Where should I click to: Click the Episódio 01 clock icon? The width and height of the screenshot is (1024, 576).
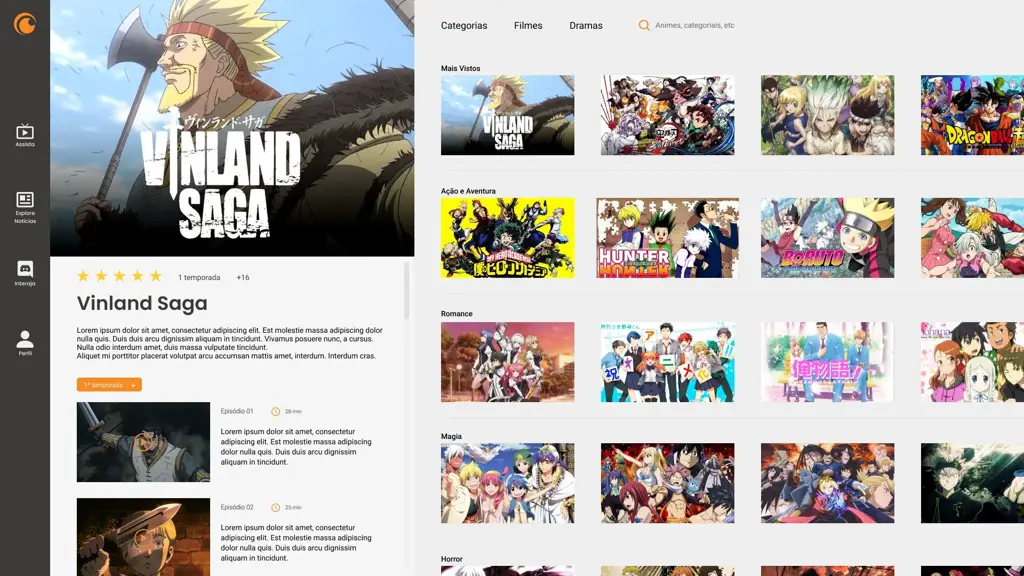click(276, 411)
